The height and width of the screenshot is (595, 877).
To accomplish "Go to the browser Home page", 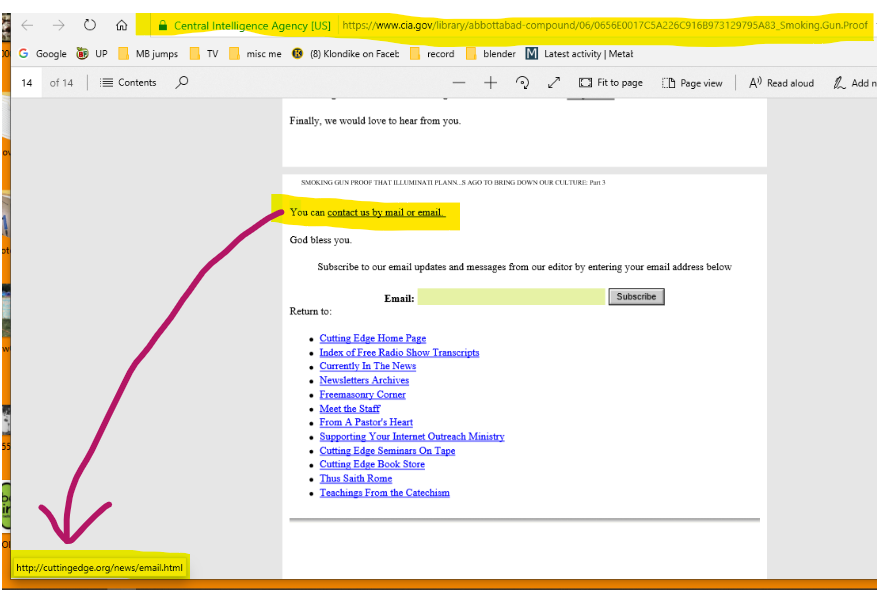I will (121, 25).
